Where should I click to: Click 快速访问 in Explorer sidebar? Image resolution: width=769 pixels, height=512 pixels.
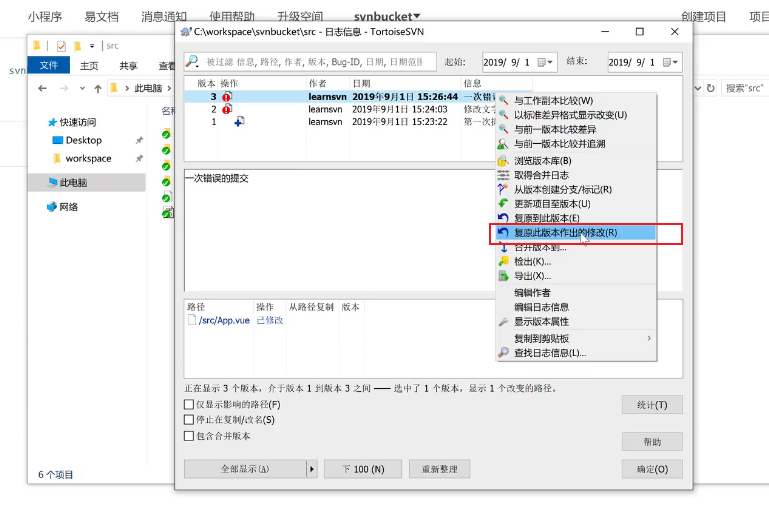tap(77, 122)
